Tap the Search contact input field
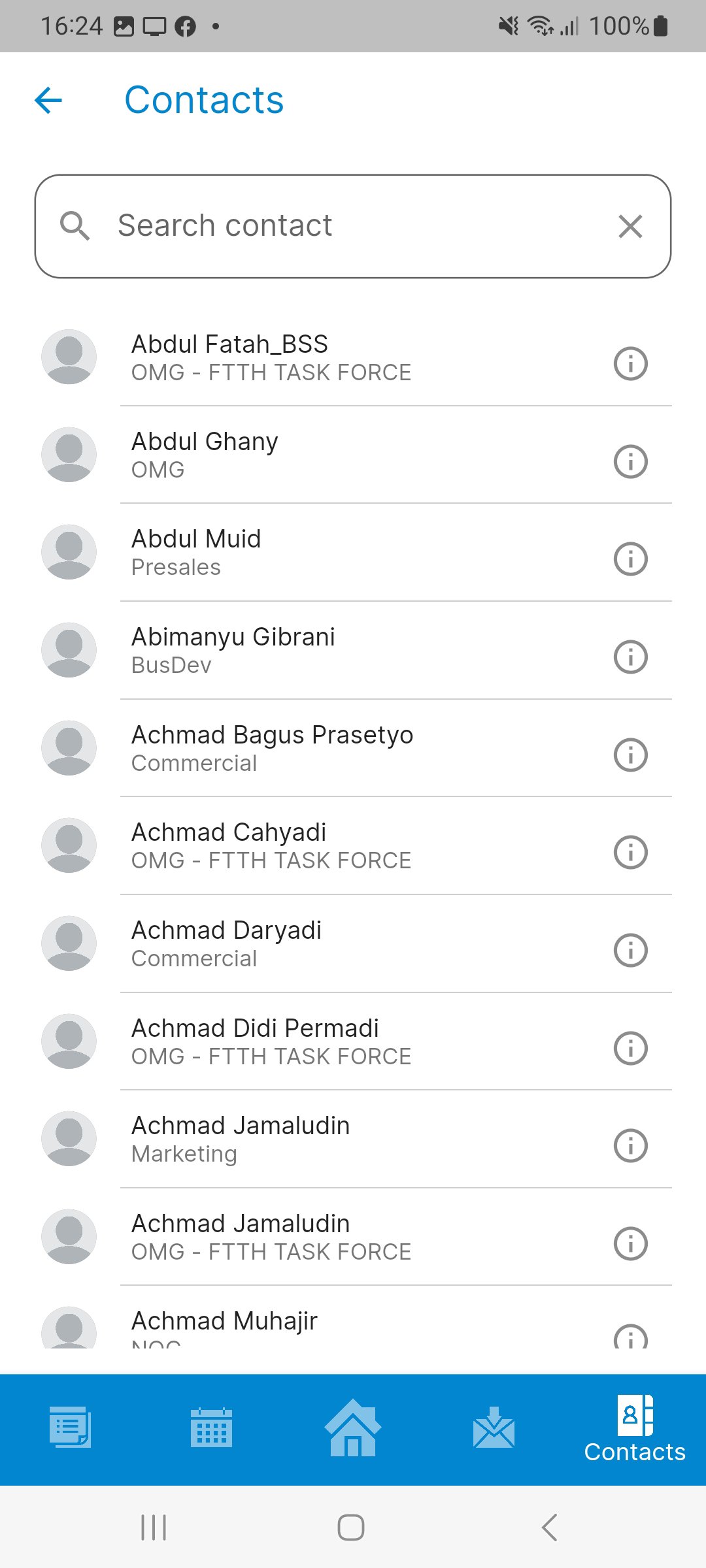 (x=353, y=226)
